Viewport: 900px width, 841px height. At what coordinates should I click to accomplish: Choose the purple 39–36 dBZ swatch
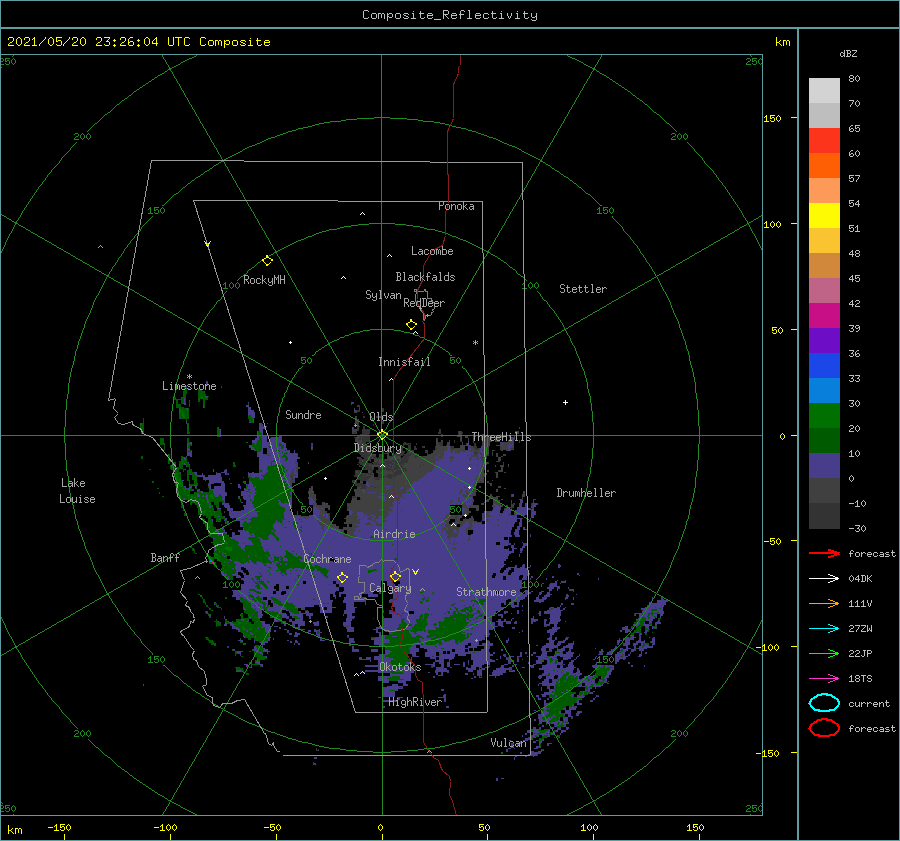coord(824,340)
